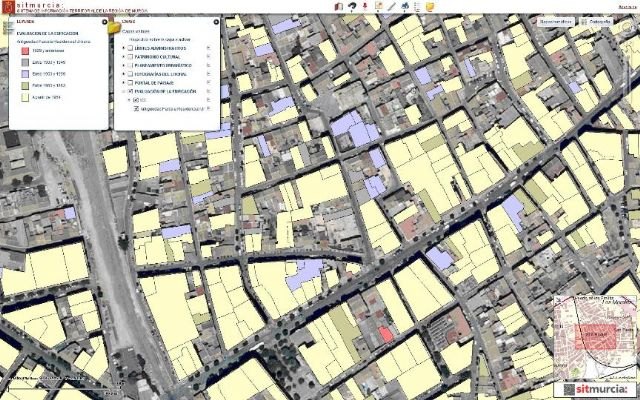
Task: Collapse the nested subgroup under Evaluación
Action: point(129,100)
